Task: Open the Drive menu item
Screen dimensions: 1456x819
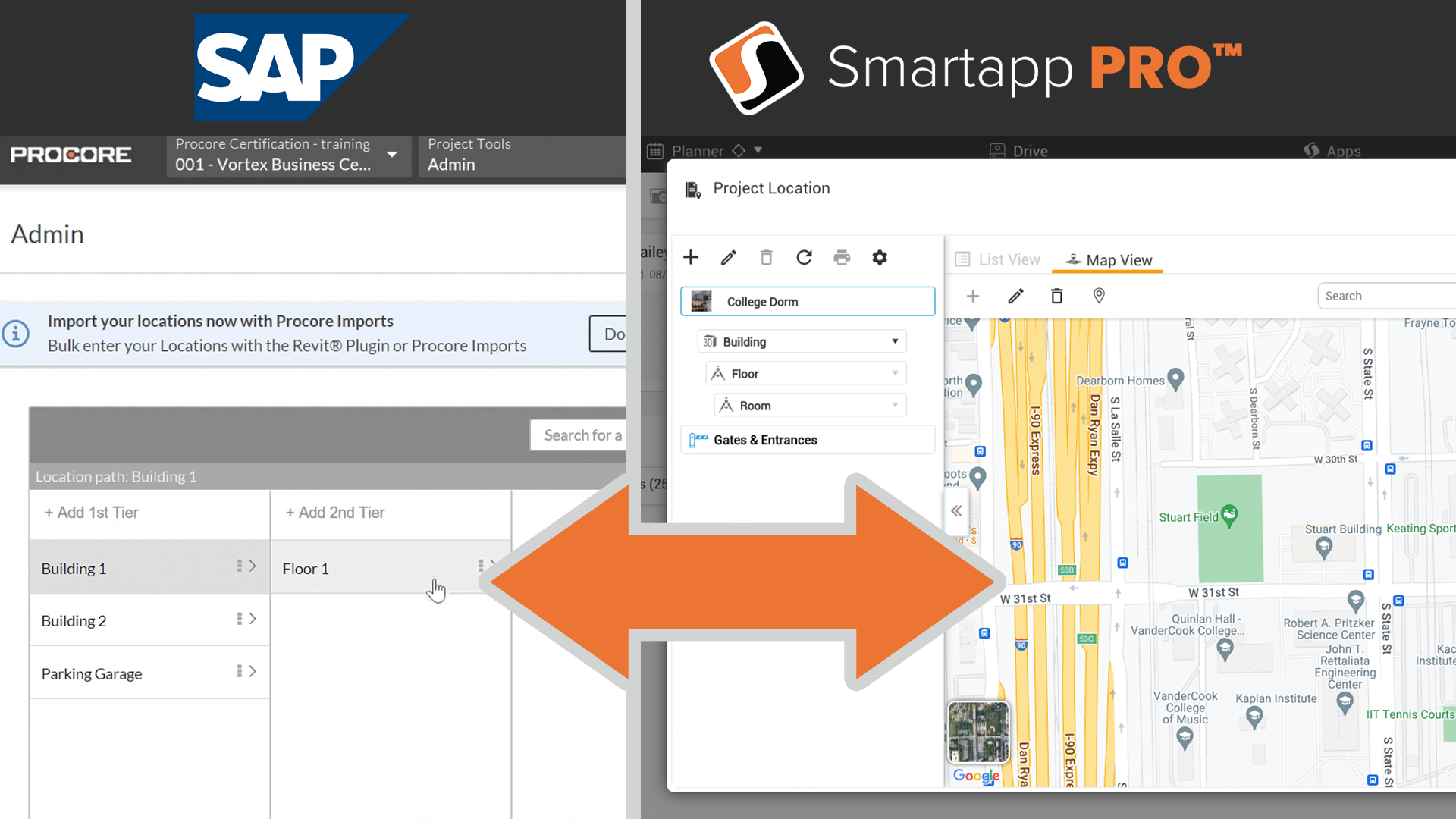Action: point(1030,151)
